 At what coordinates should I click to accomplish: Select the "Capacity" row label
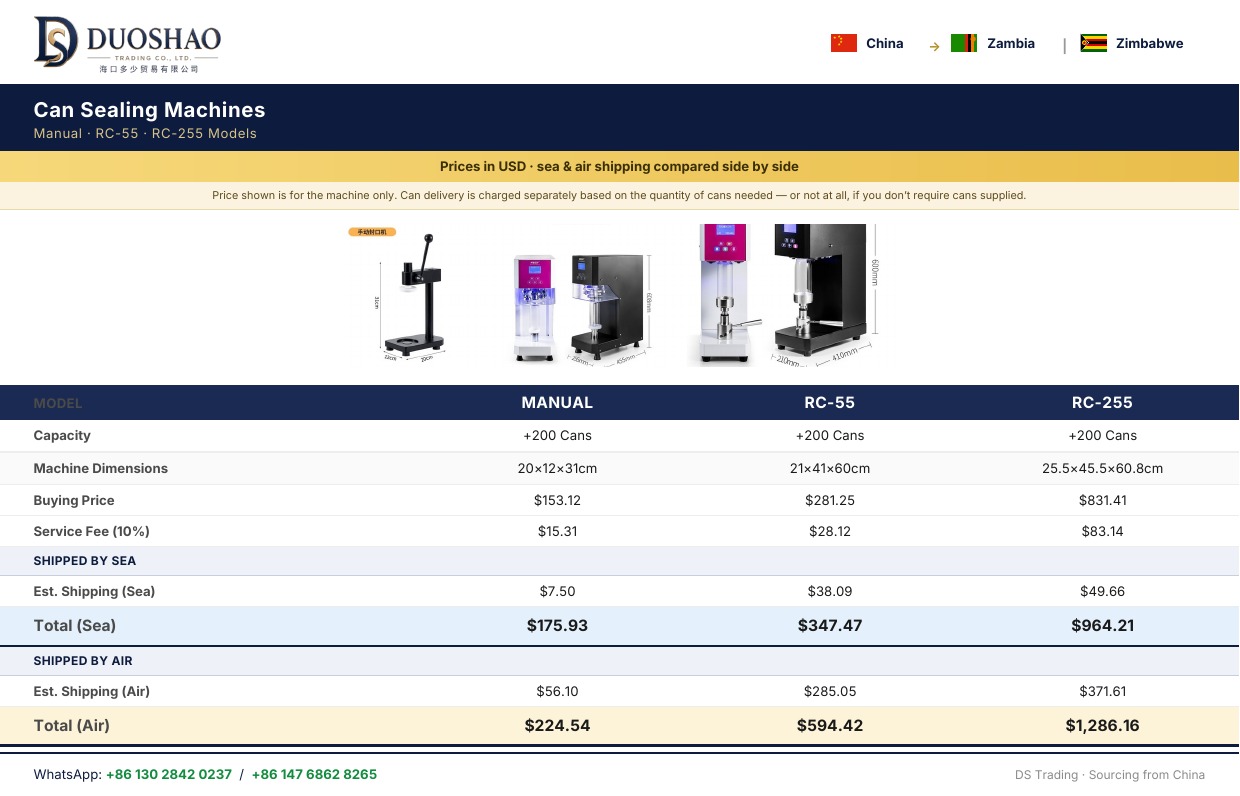[x=62, y=435]
